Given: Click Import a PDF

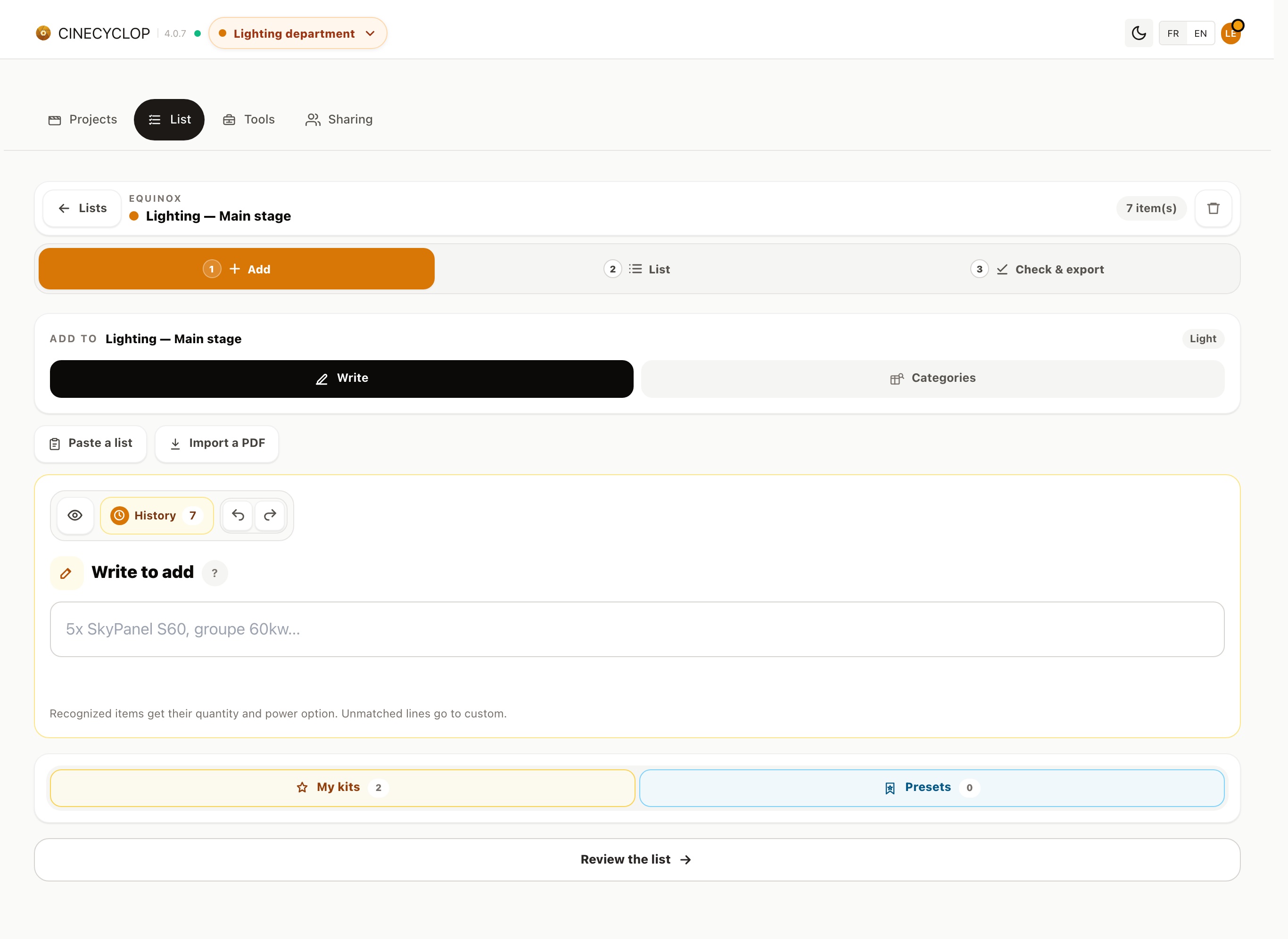Looking at the screenshot, I should click(217, 444).
